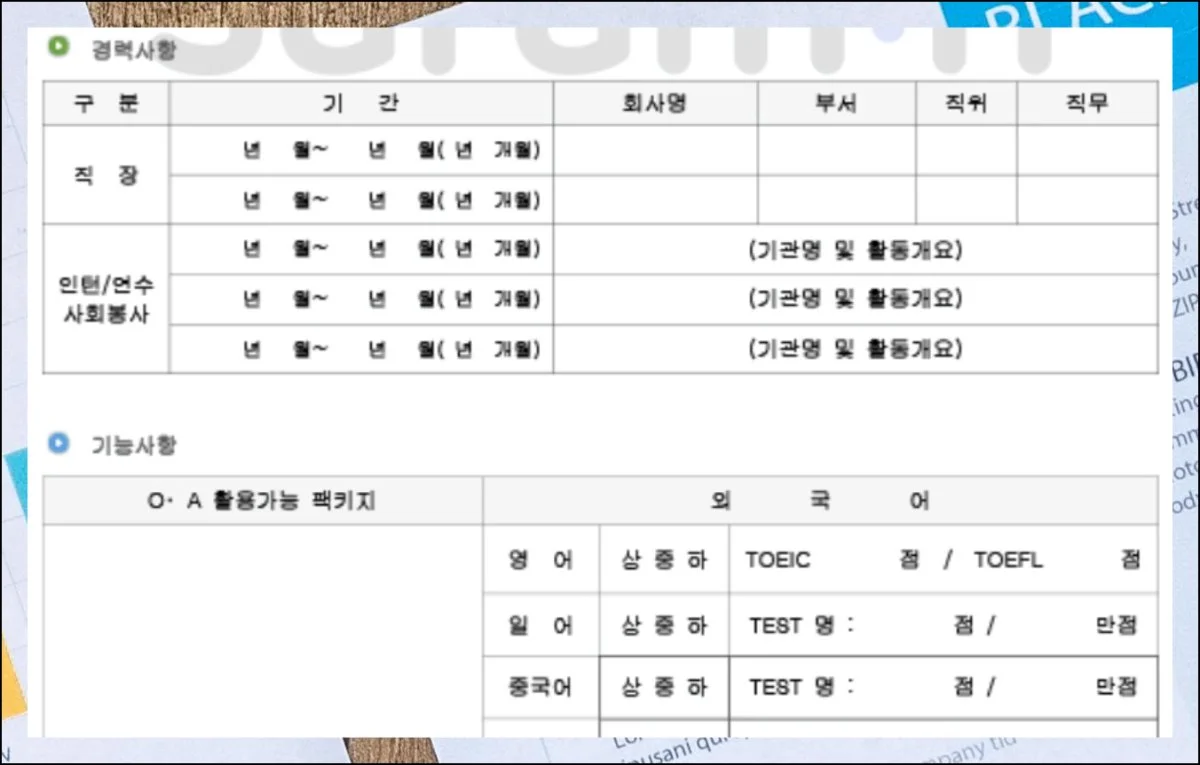Click the blue bullet icon beside 기능사항
This screenshot has height=765, width=1200.
(59, 442)
